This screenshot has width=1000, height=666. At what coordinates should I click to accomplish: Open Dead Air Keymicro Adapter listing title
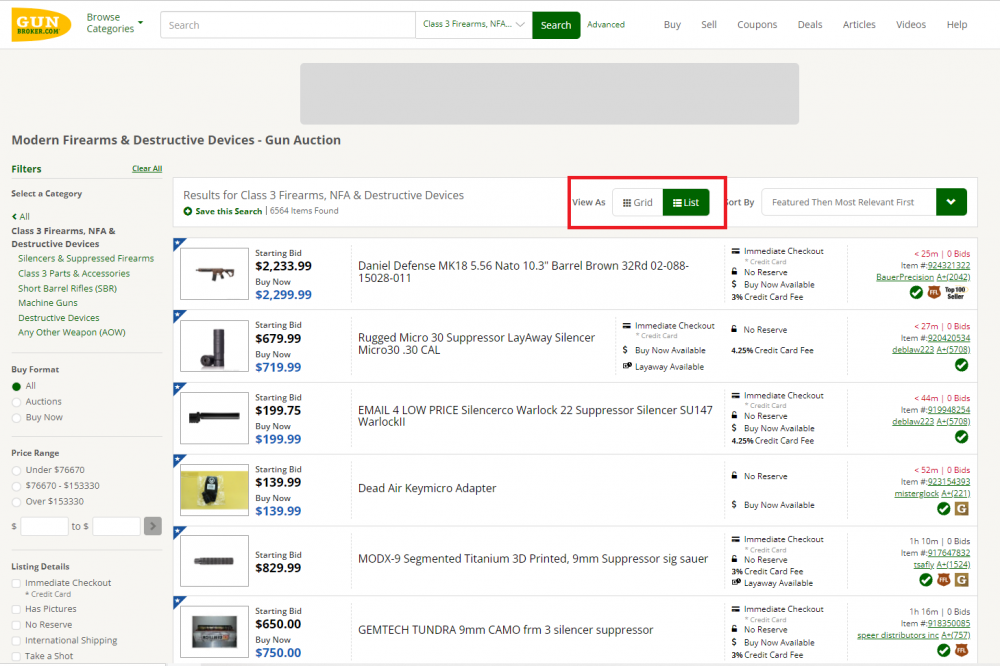(x=427, y=488)
